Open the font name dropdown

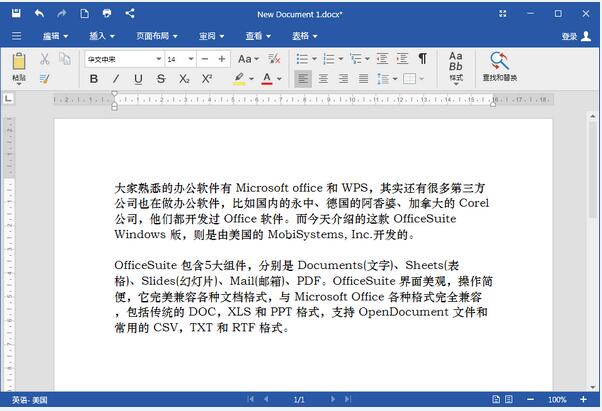159,59
